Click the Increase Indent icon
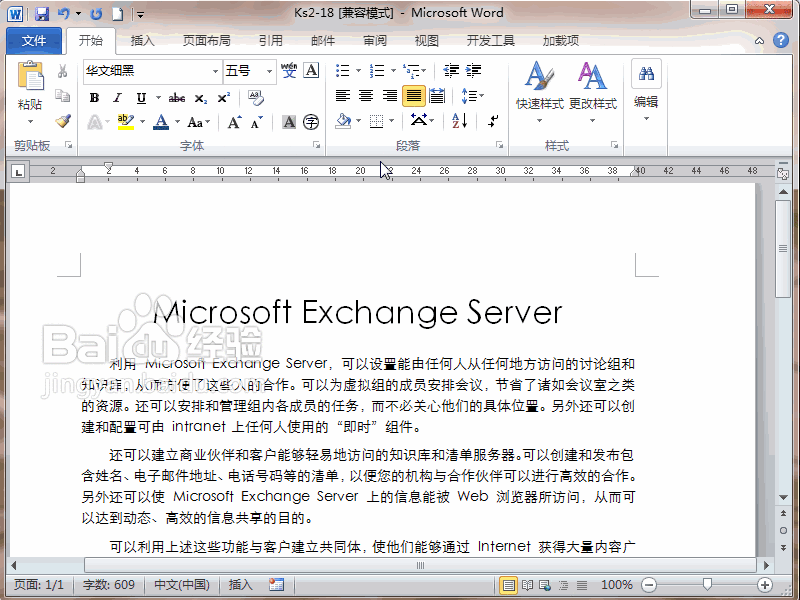Screen dimensions: 800x600 click(473, 71)
